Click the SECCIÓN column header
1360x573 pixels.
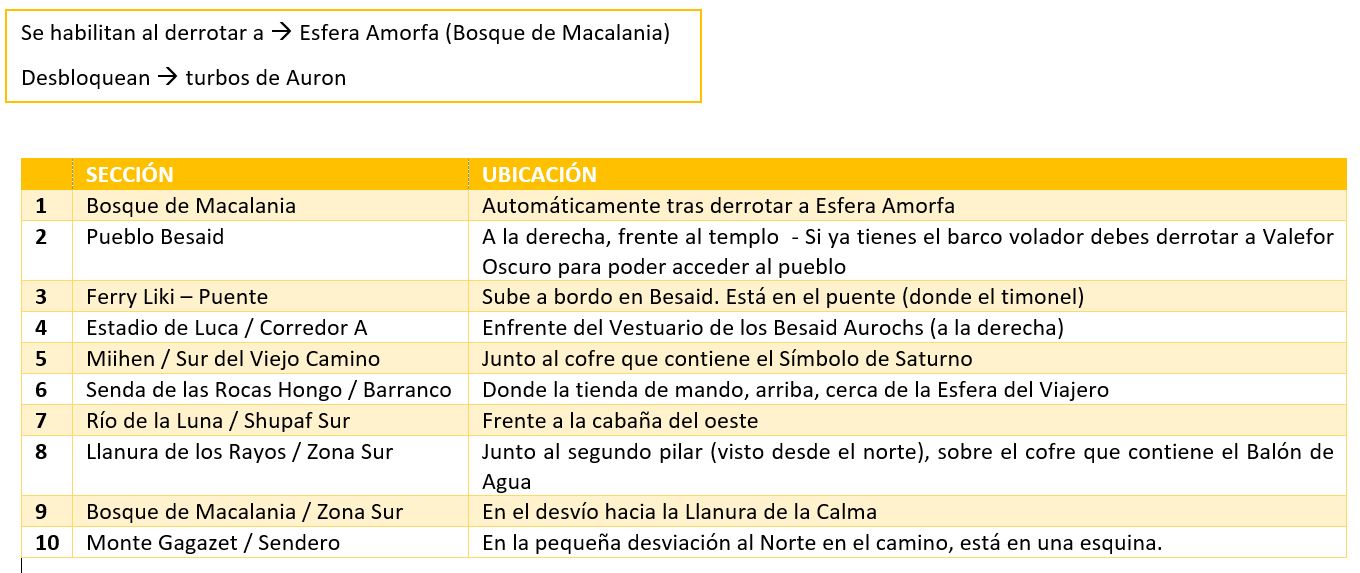click(x=130, y=174)
